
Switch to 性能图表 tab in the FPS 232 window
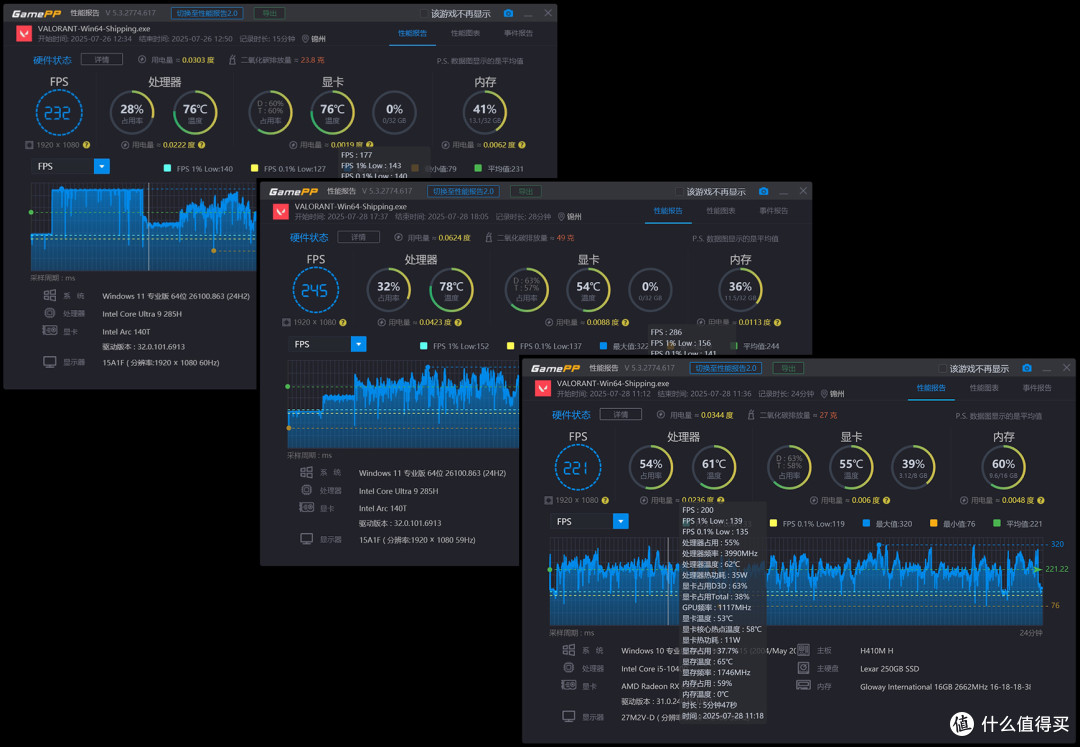pos(466,33)
